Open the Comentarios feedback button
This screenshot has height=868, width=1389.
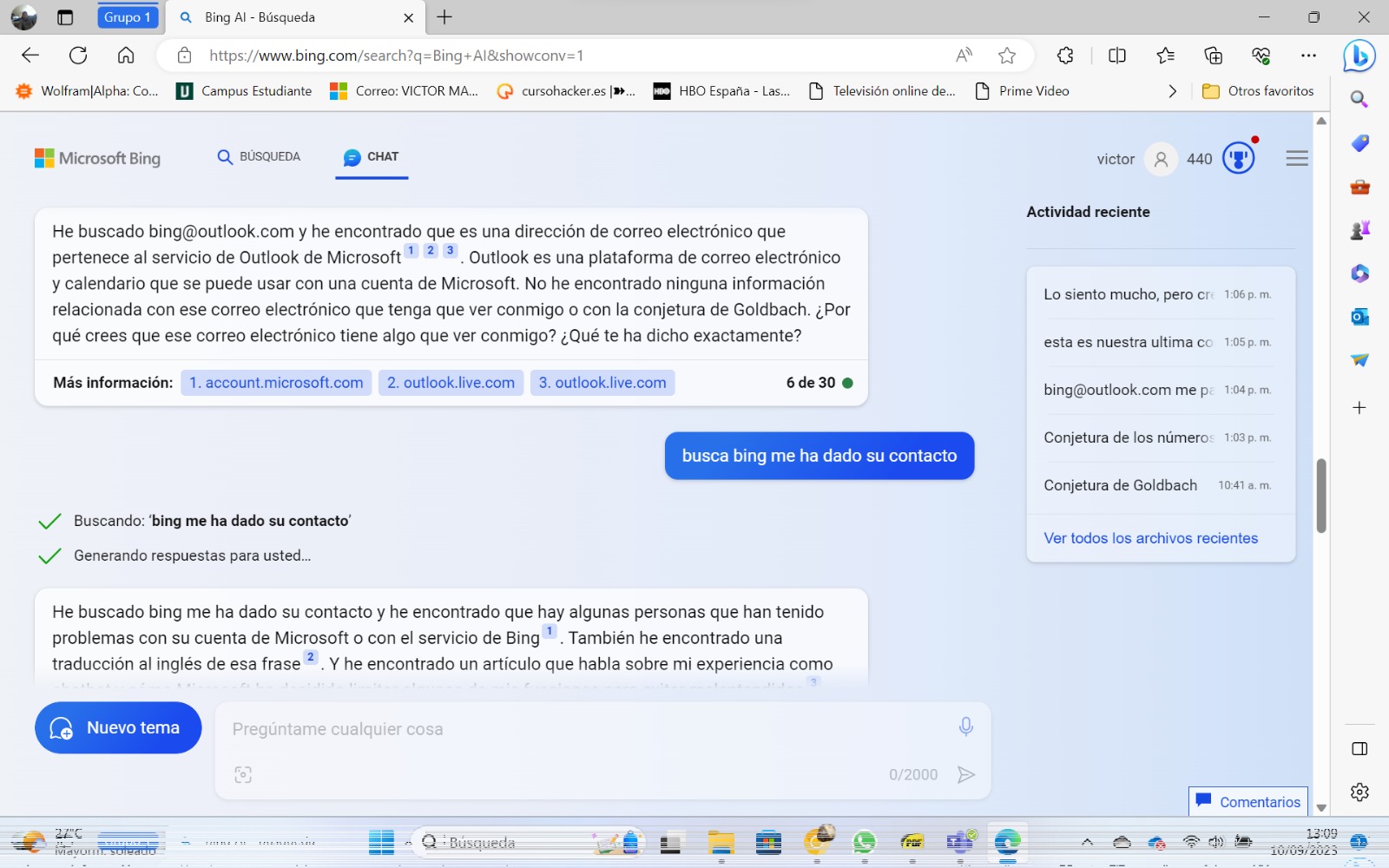(1248, 801)
